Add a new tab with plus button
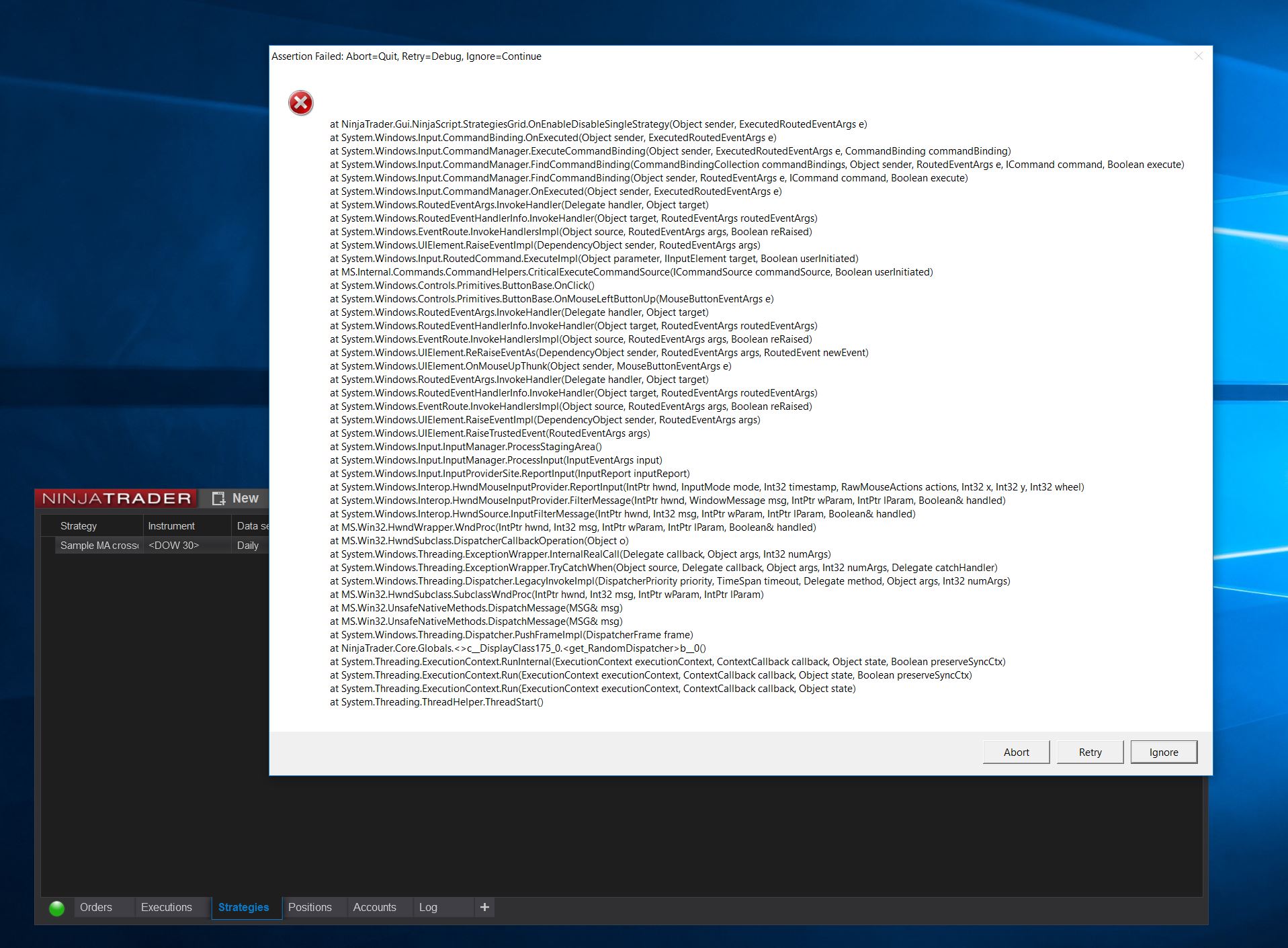The height and width of the screenshot is (948, 1288). click(x=484, y=907)
